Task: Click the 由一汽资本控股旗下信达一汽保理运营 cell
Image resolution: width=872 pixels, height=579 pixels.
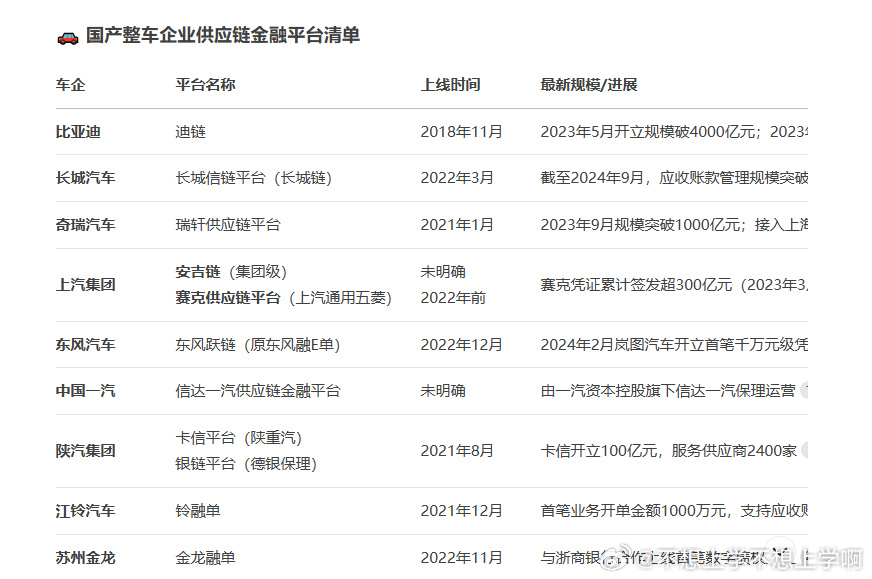Action: 668,391
